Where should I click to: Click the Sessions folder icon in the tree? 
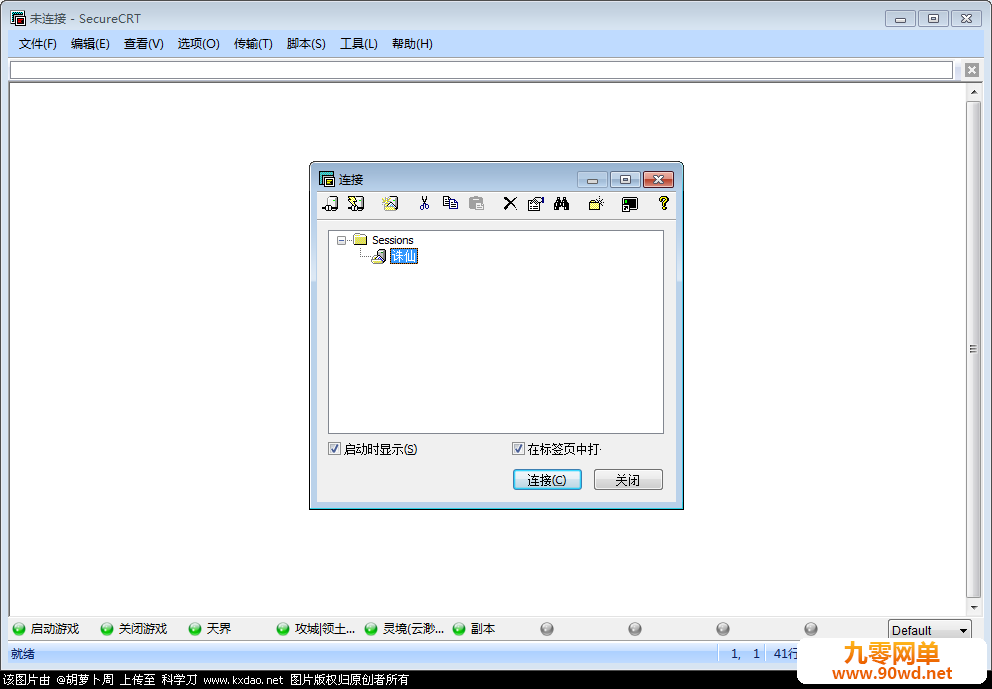click(361, 240)
